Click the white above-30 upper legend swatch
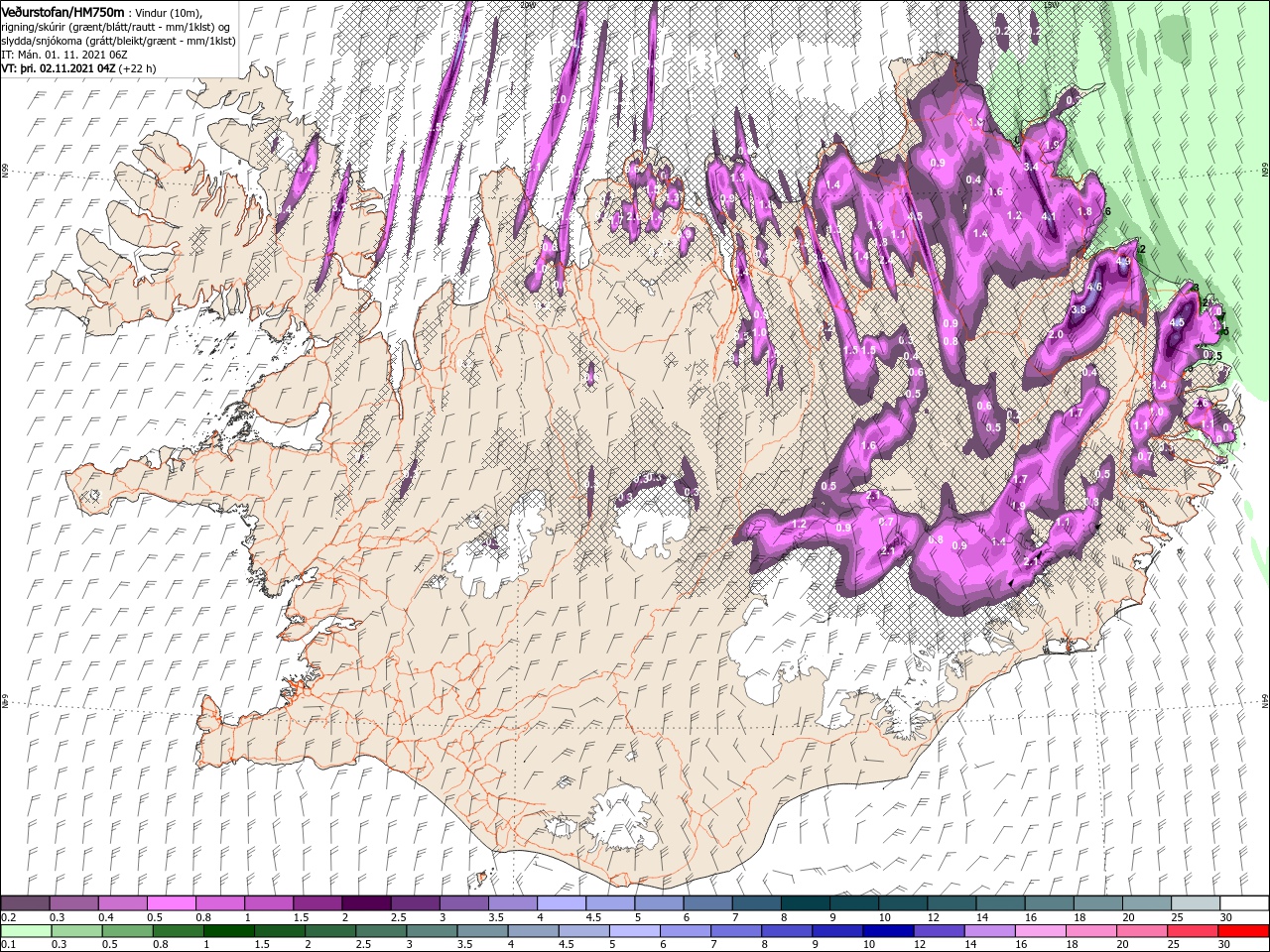The height and width of the screenshot is (952, 1270). [1244, 902]
